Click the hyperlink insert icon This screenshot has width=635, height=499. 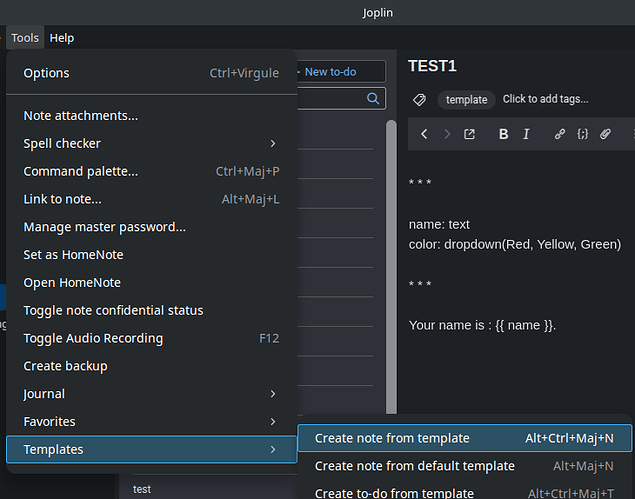(x=560, y=134)
